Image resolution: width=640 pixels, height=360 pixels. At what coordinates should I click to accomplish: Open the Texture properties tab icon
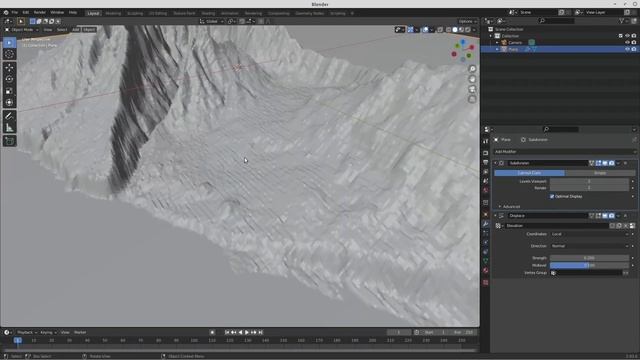[x=485, y=282]
